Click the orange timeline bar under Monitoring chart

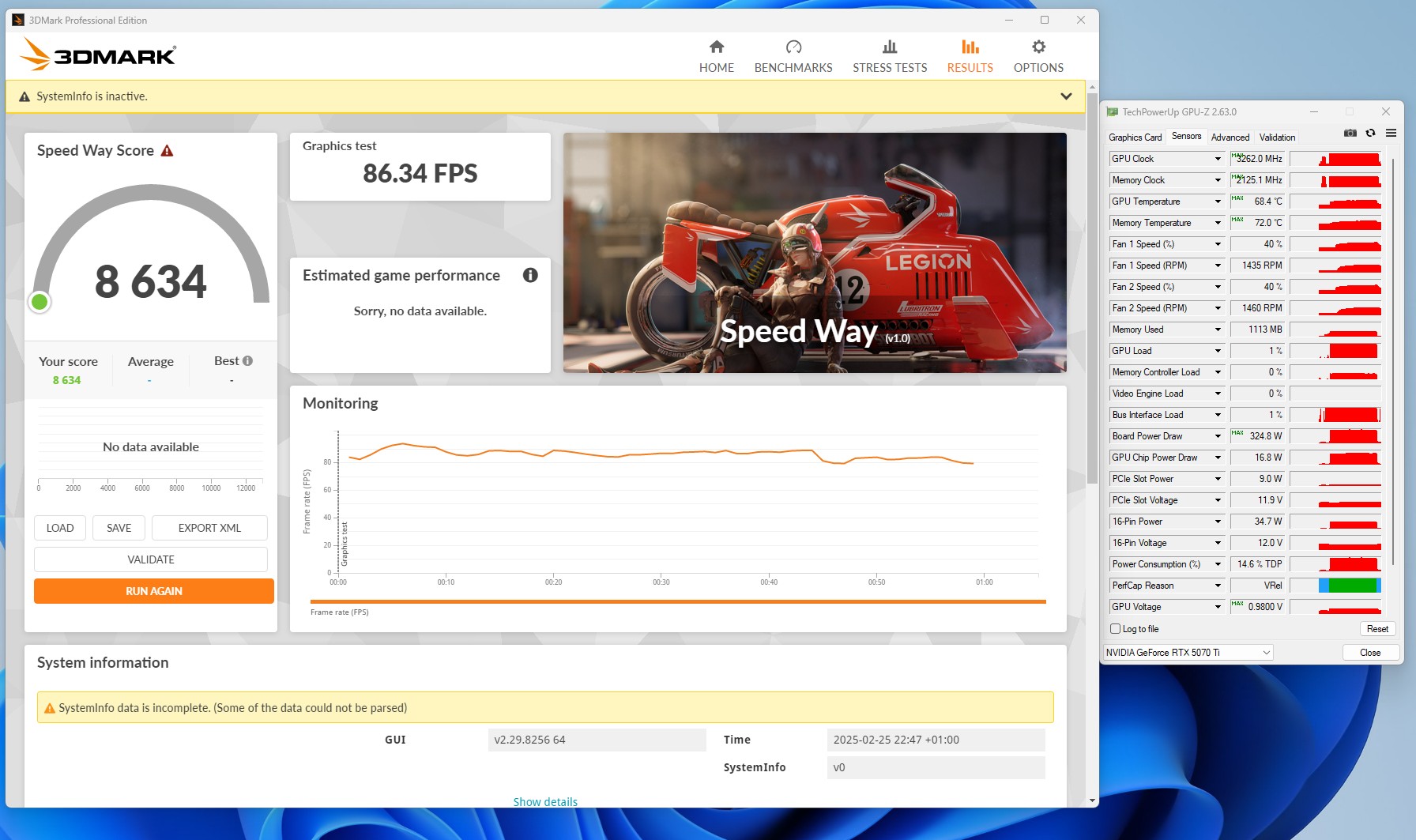tap(678, 601)
